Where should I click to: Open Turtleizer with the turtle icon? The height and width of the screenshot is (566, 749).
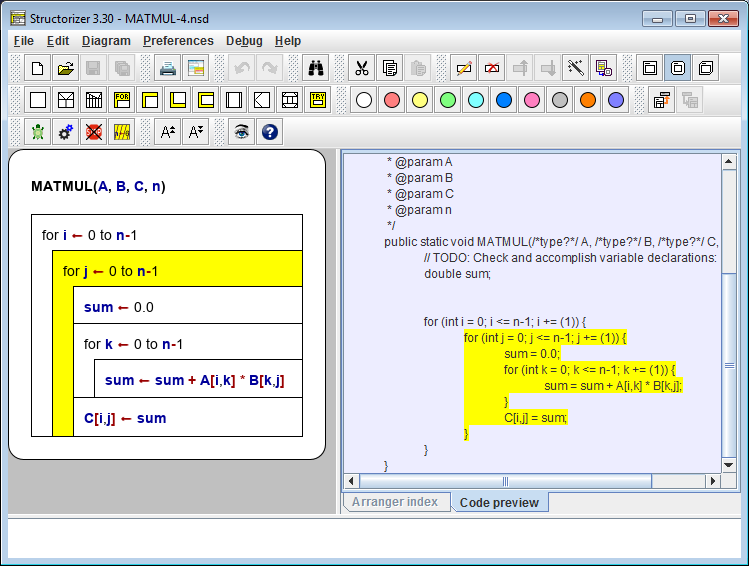point(38,132)
